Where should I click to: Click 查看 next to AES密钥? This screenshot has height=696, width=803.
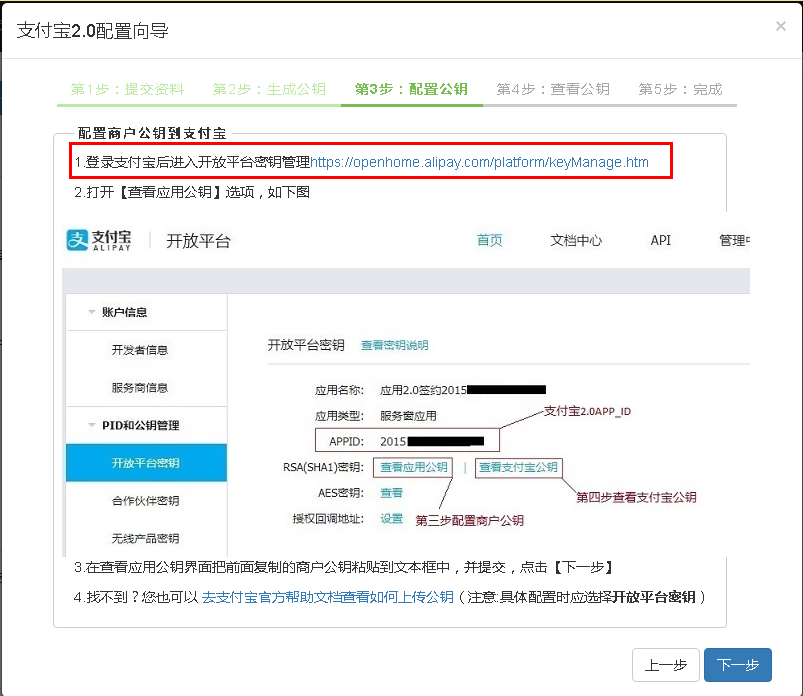tap(391, 493)
